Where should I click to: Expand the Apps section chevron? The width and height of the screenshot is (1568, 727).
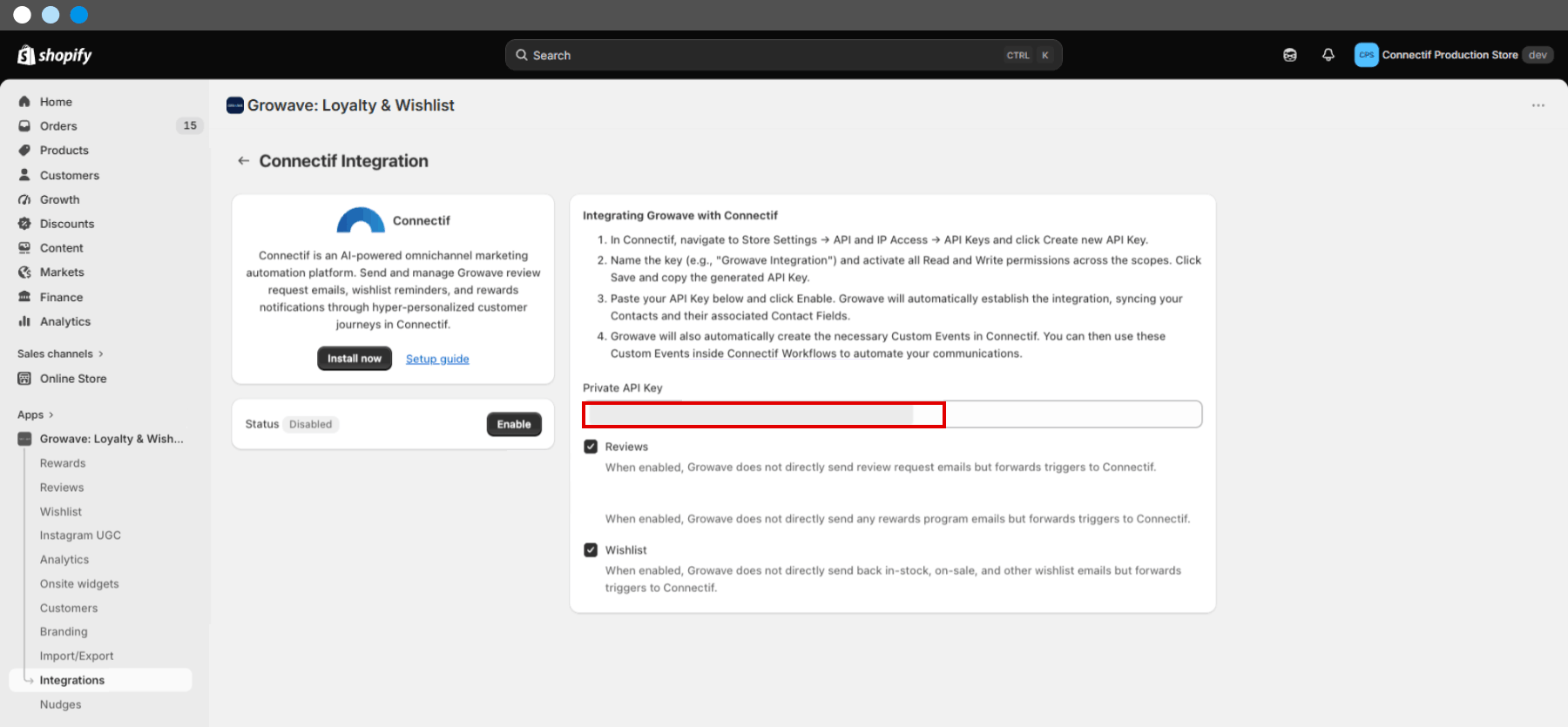(51, 414)
